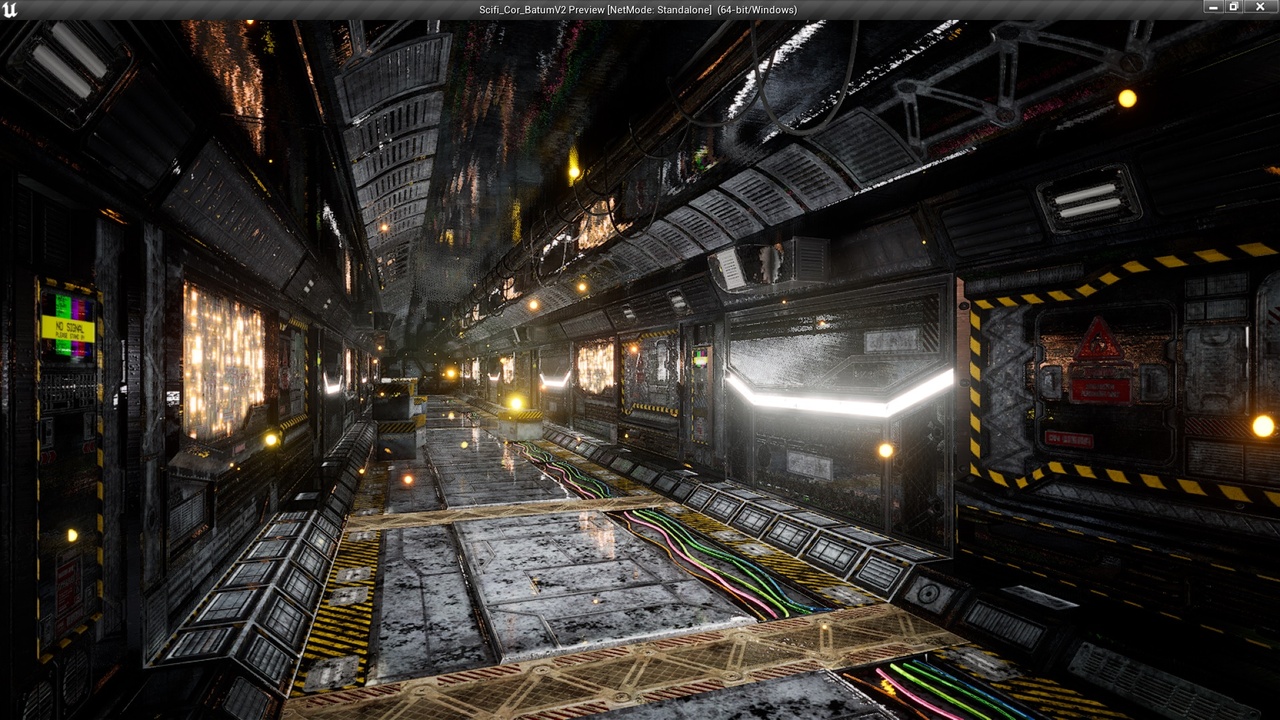1280x720 pixels.
Task: Minimize the Scifi_Cor_BatumV2 Preview window
Action: click(1213, 7)
